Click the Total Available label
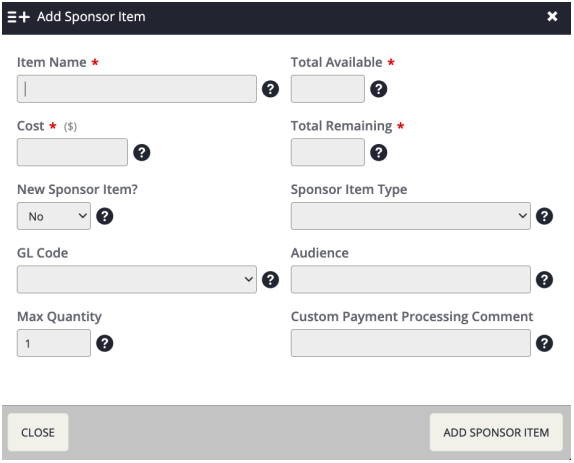Viewport: 574px width, 463px height. [336, 62]
